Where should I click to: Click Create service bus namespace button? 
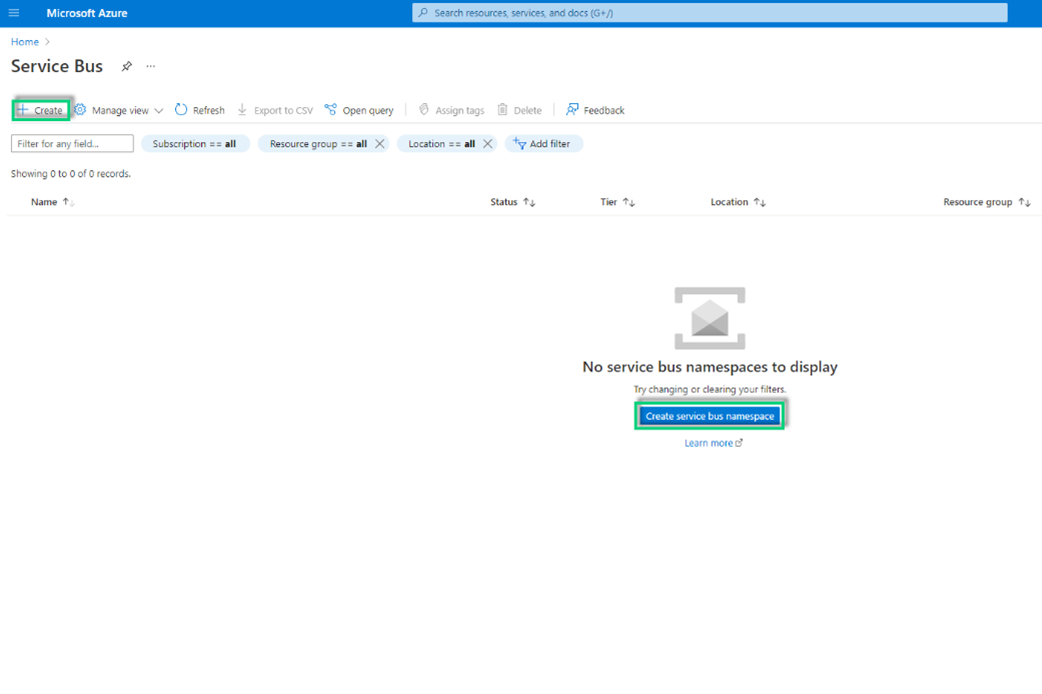[x=710, y=416]
